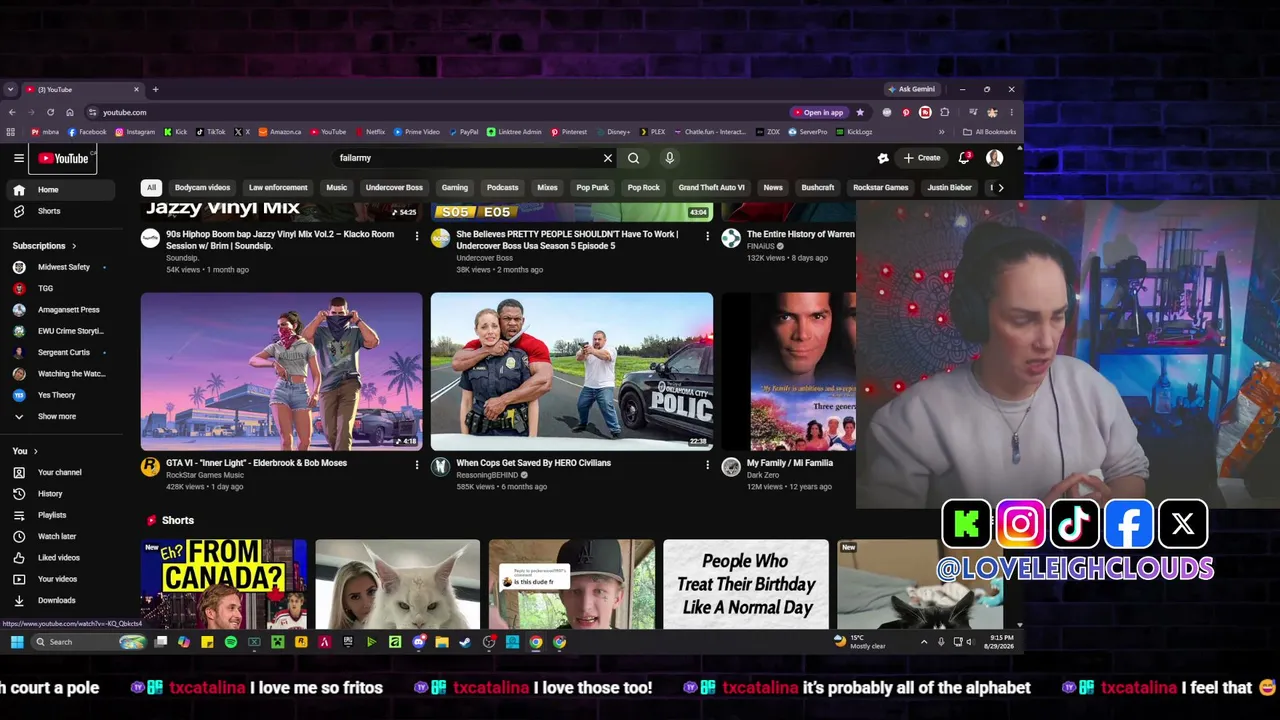The image size is (1280, 720).
Task: Clear the search box with the X
Action: (x=607, y=158)
